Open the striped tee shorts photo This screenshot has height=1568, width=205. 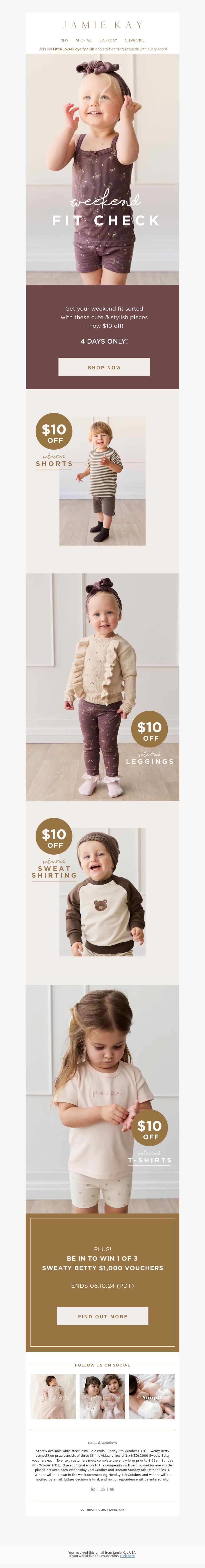[102, 481]
